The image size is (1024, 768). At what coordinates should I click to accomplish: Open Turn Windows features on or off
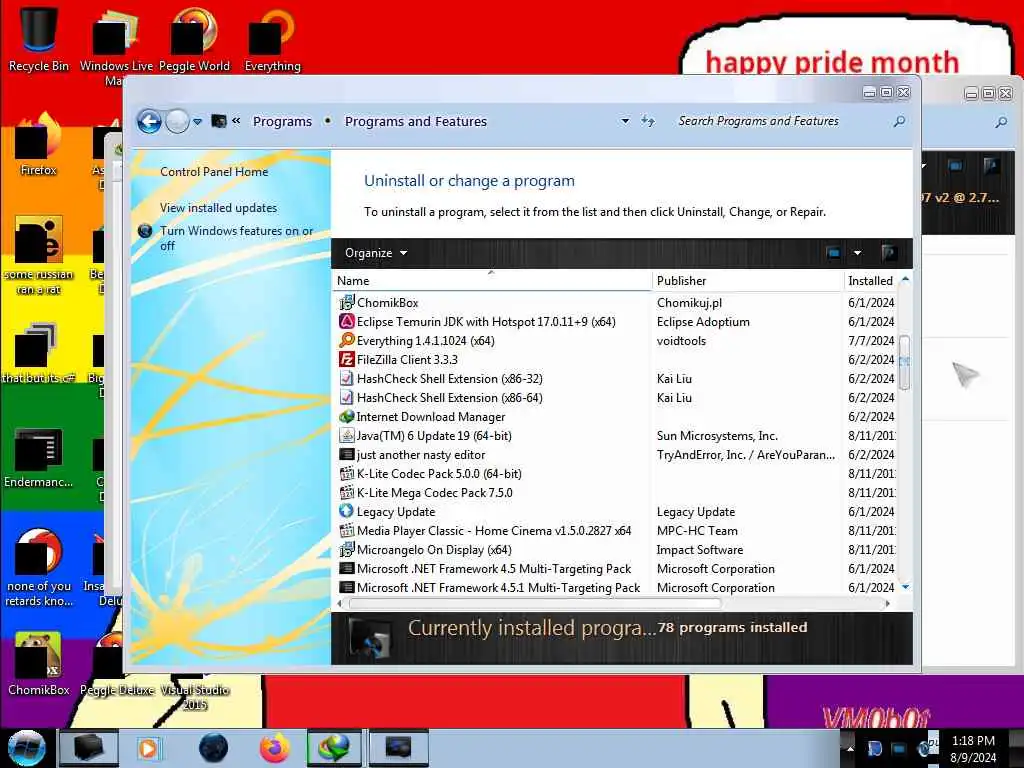pos(236,238)
